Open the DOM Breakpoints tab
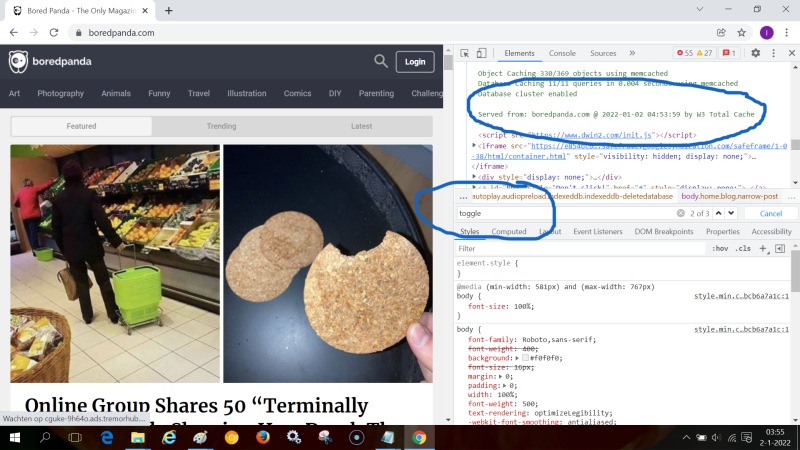The height and width of the screenshot is (450, 800). 664,231
